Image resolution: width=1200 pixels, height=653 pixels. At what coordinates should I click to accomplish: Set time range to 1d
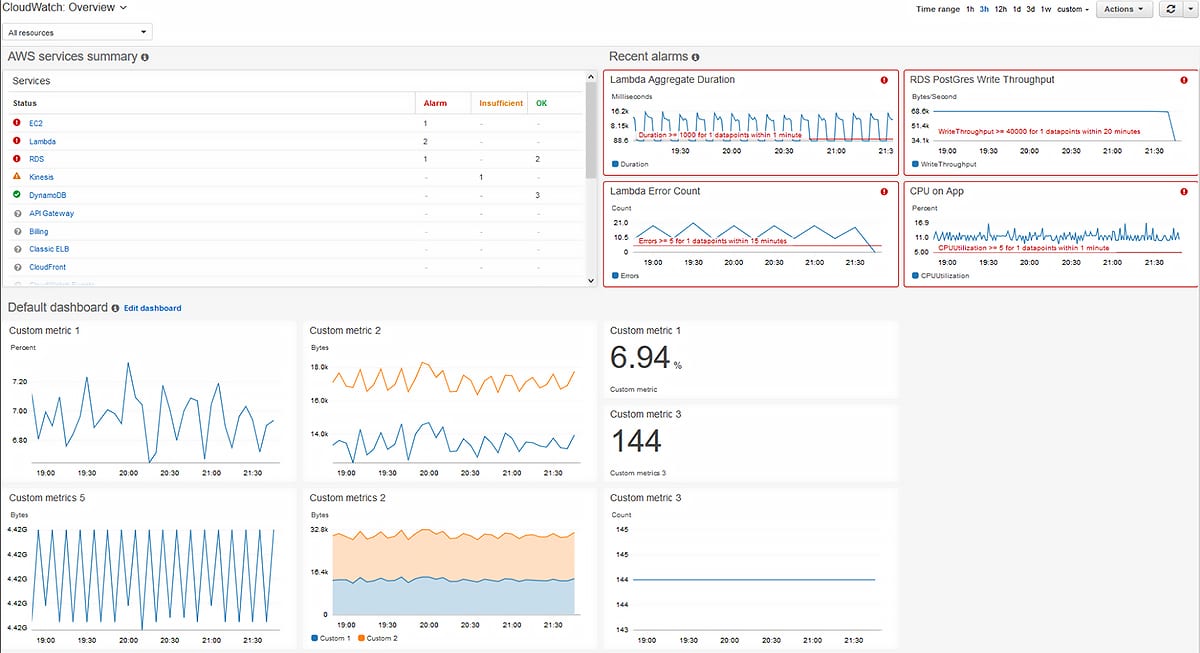click(1016, 9)
